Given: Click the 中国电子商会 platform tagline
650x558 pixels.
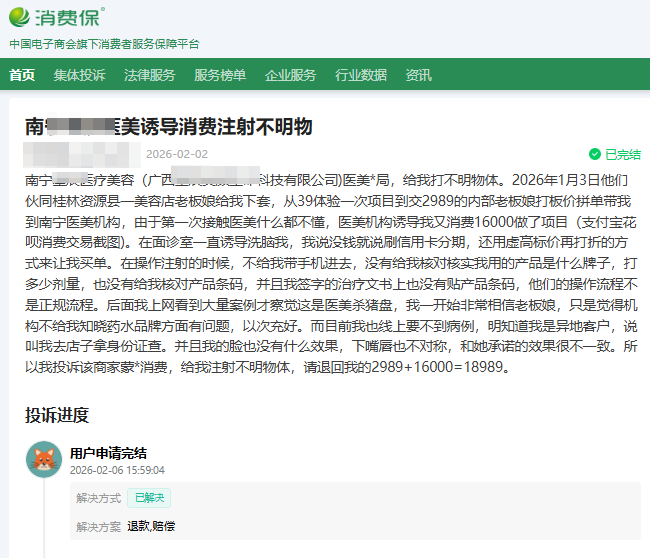Looking at the screenshot, I should [104, 44].
